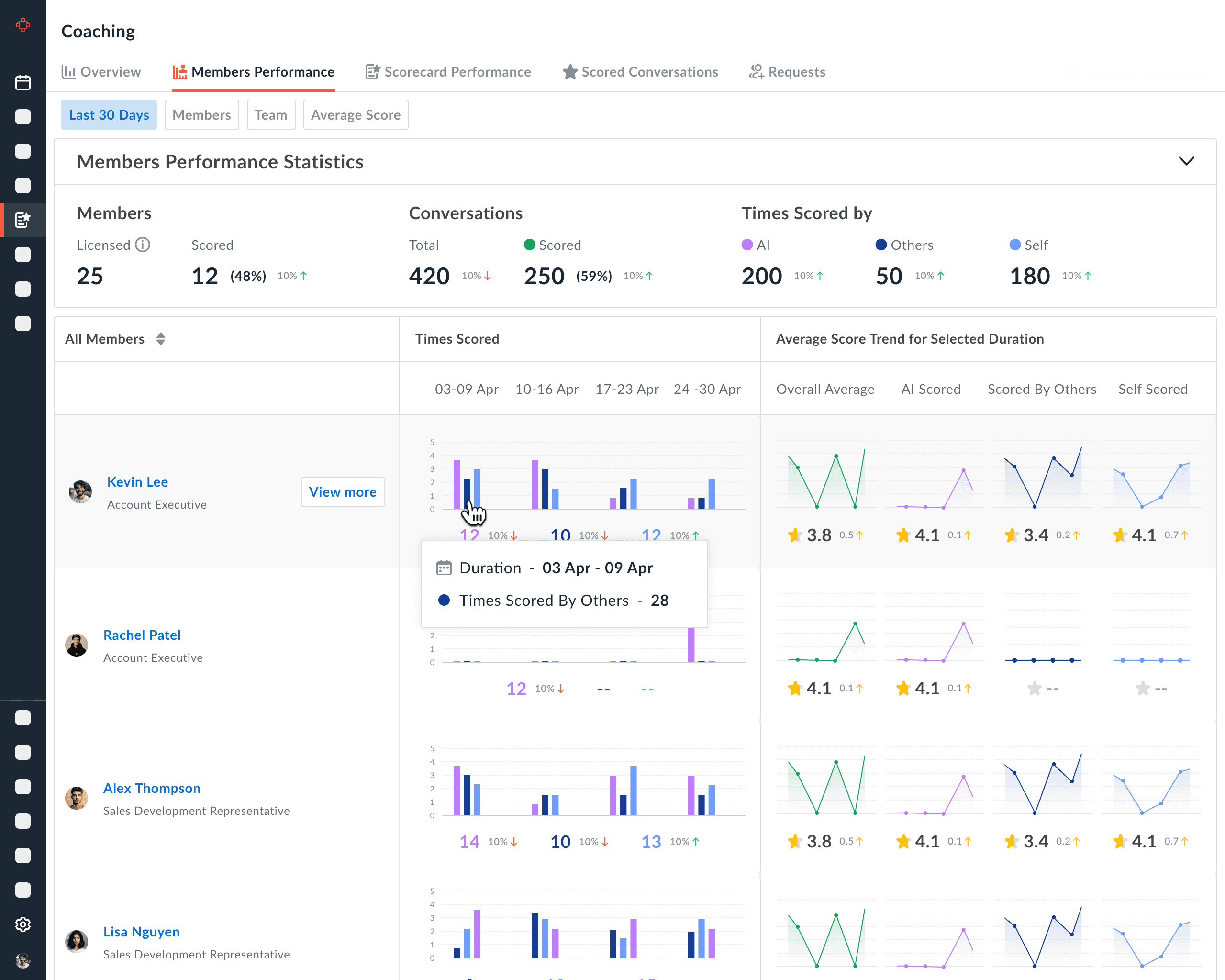Collapse Members Performance Statistics panel
The width and height of the screenshot is (1225, 980).
[x=1186, y=161]
